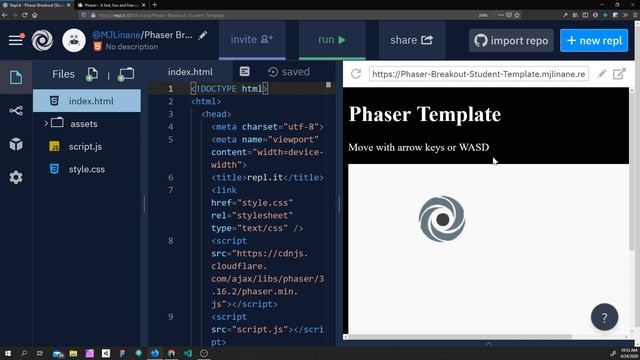640x360 pixels.
Task: Refresh the preview pane
Action: point(356,74)
